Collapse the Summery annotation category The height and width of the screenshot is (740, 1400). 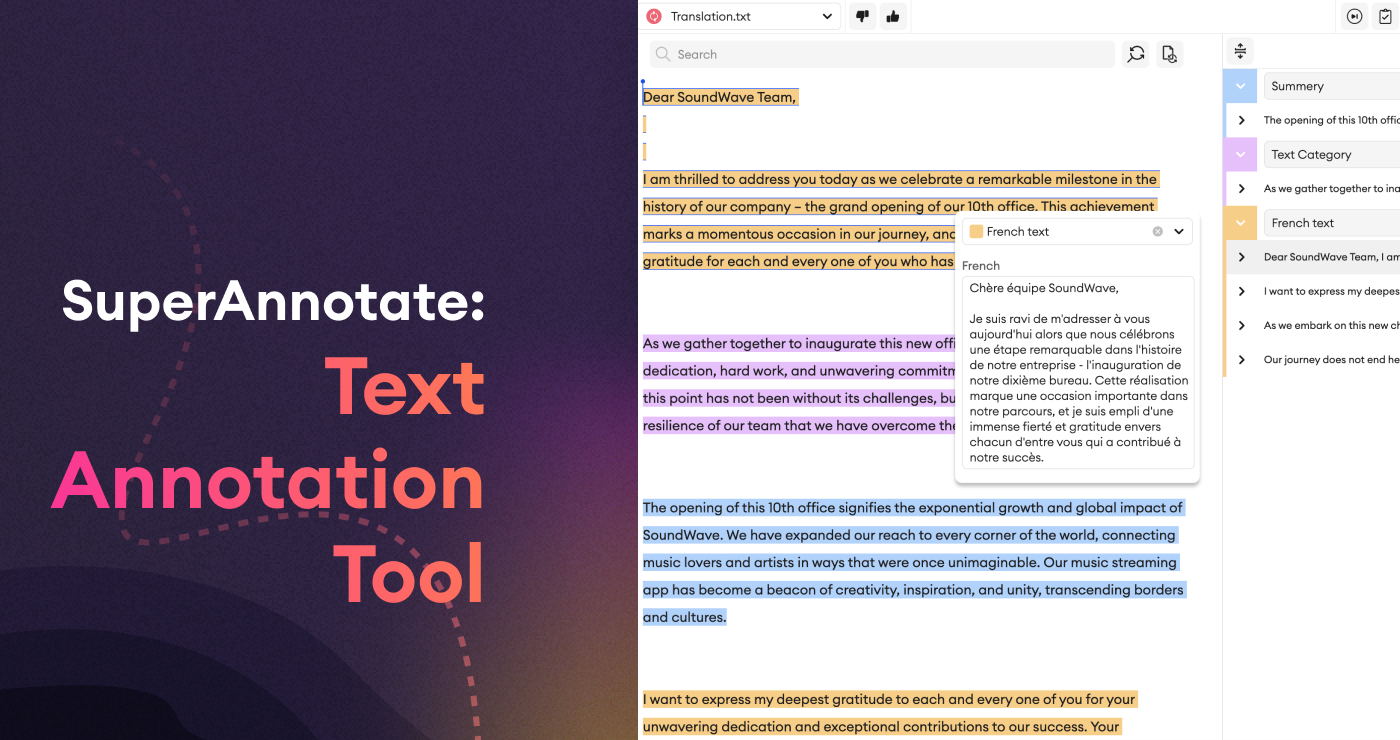(x=1240, y=86)
